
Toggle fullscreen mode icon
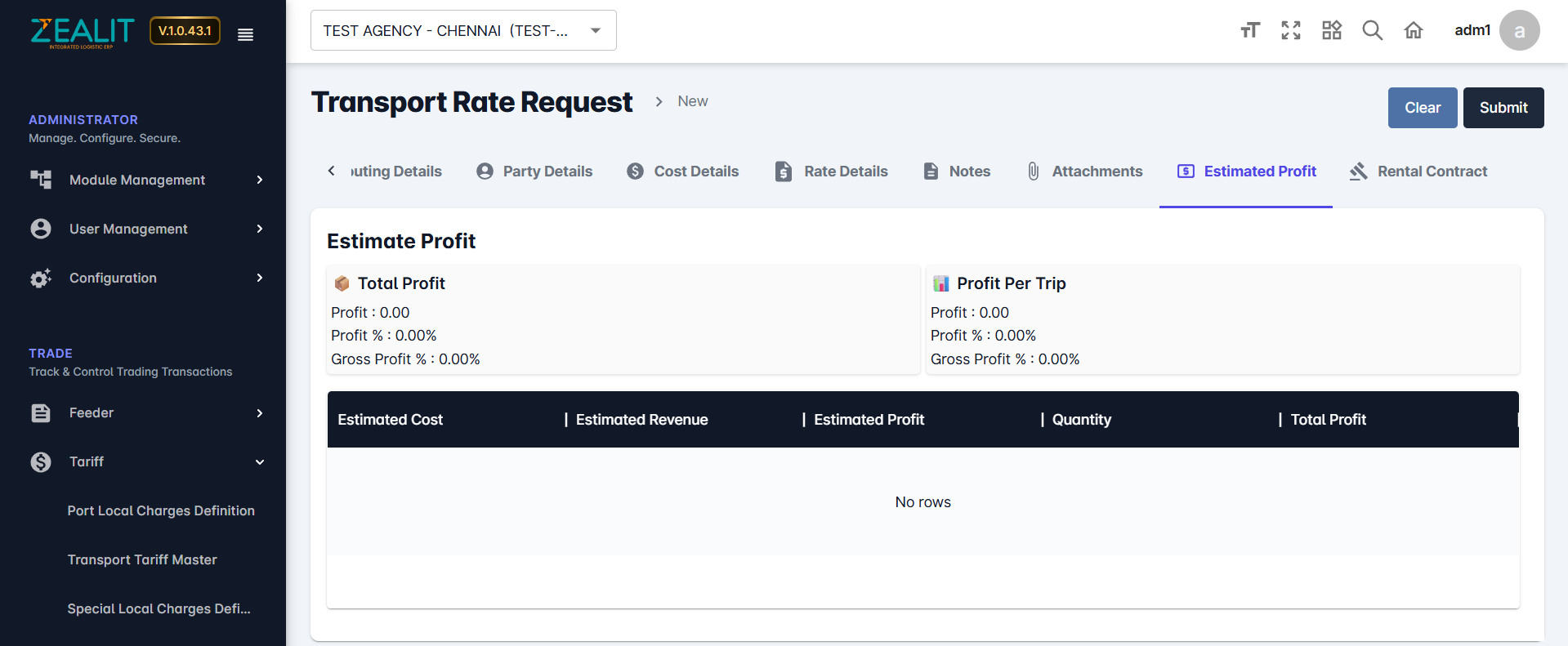click(1290, 31)
